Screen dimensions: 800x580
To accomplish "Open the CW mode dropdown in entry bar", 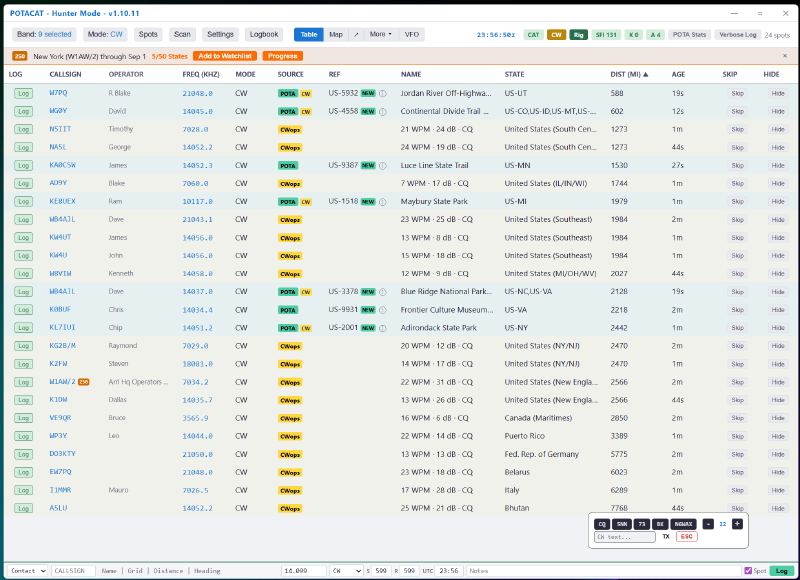I will click(x=346, y=571).
